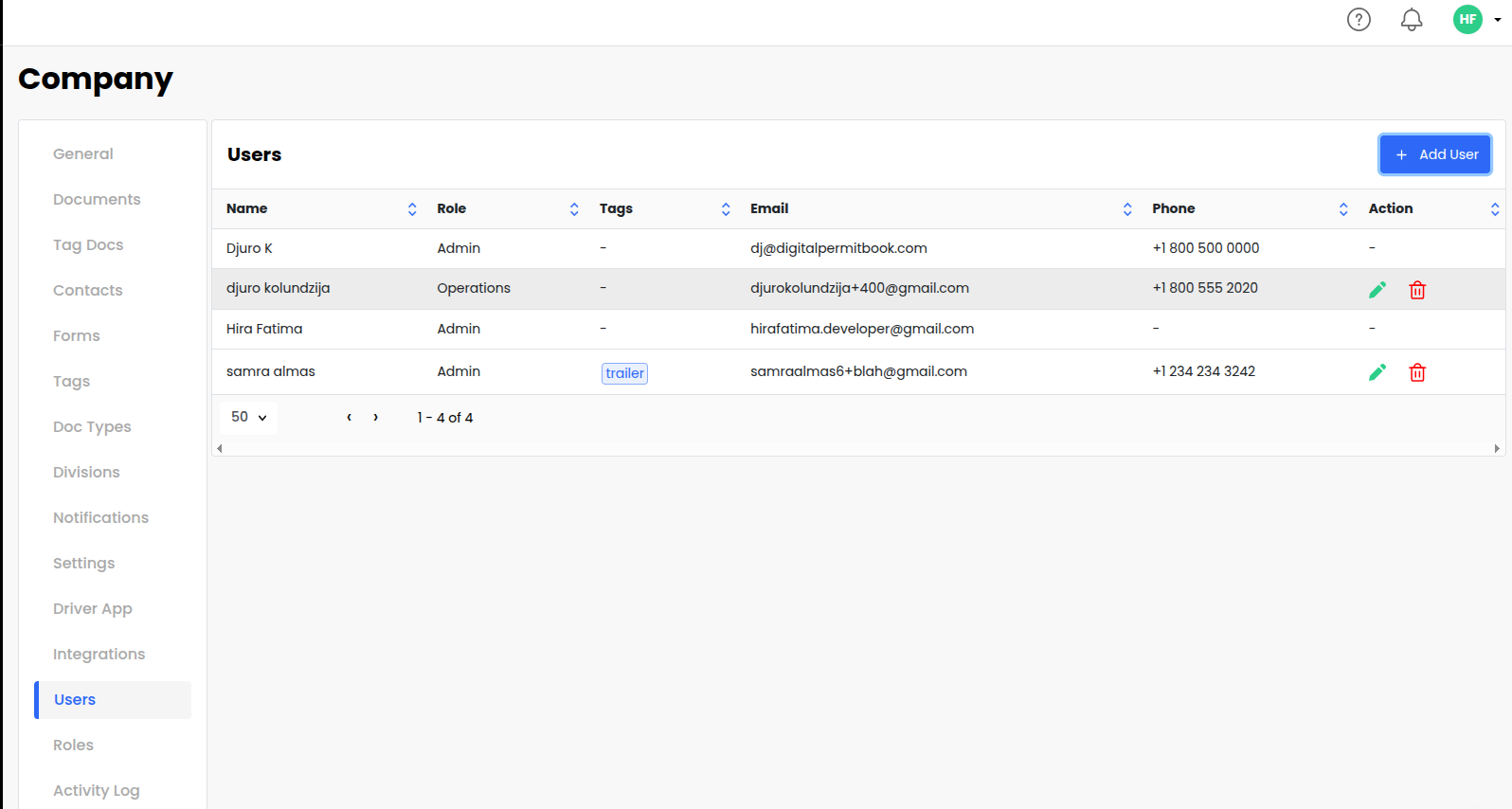Screen dimensions: 1512x809
Task: Click the trailer tag on samra almas
Action: tap(624, 373)
